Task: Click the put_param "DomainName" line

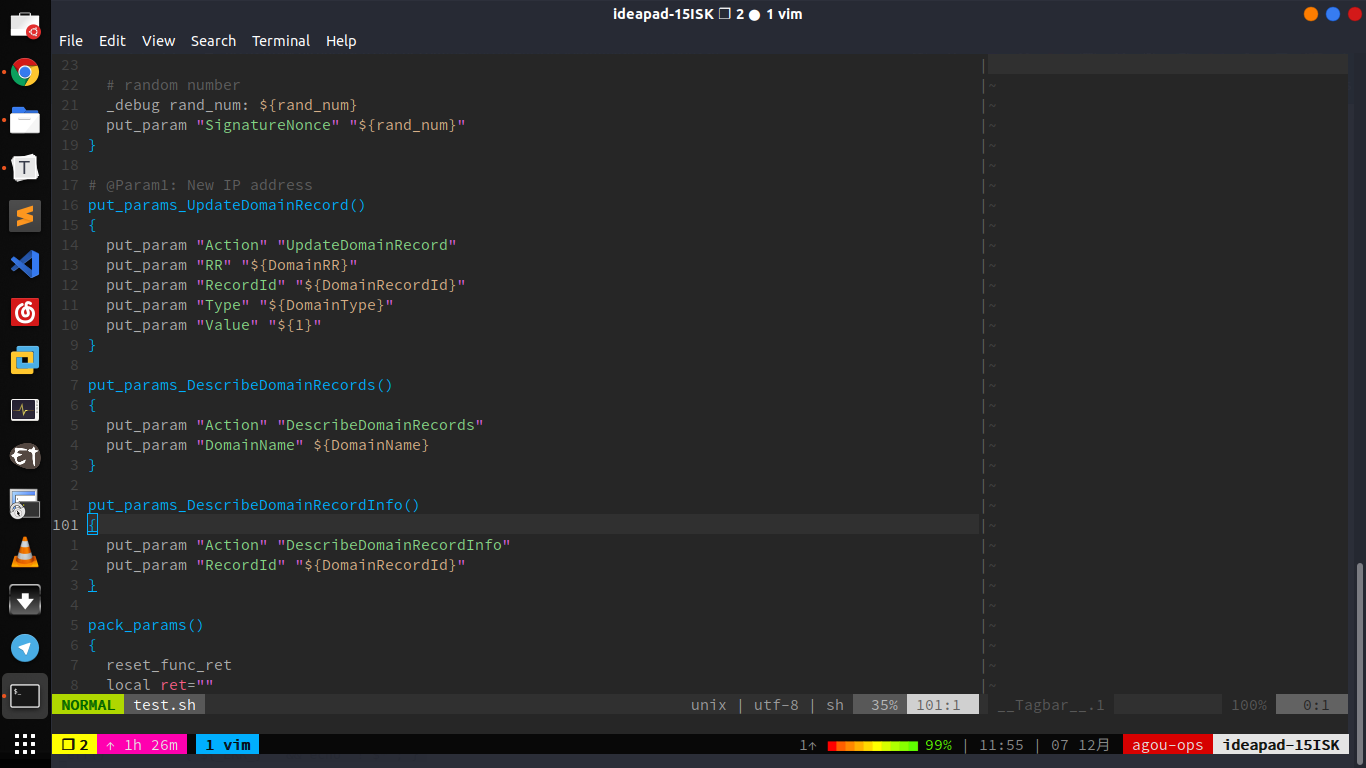Action: [268, 445]
